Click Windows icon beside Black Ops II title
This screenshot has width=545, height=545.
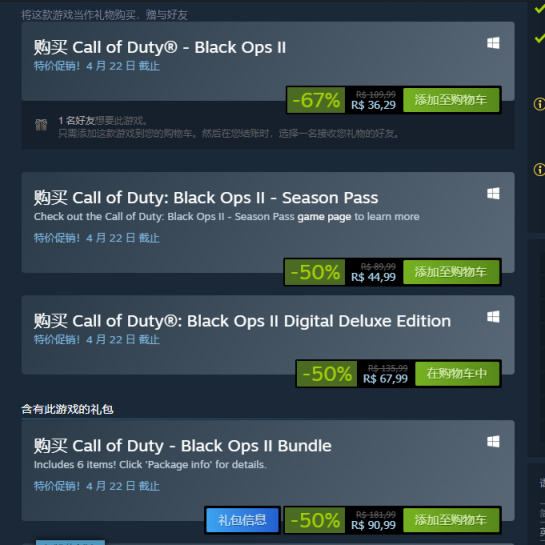pyautogui.click(x=493, y=43)
